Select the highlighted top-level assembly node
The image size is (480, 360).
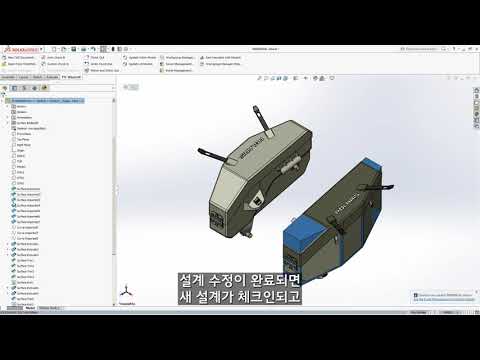pos(45,100)
